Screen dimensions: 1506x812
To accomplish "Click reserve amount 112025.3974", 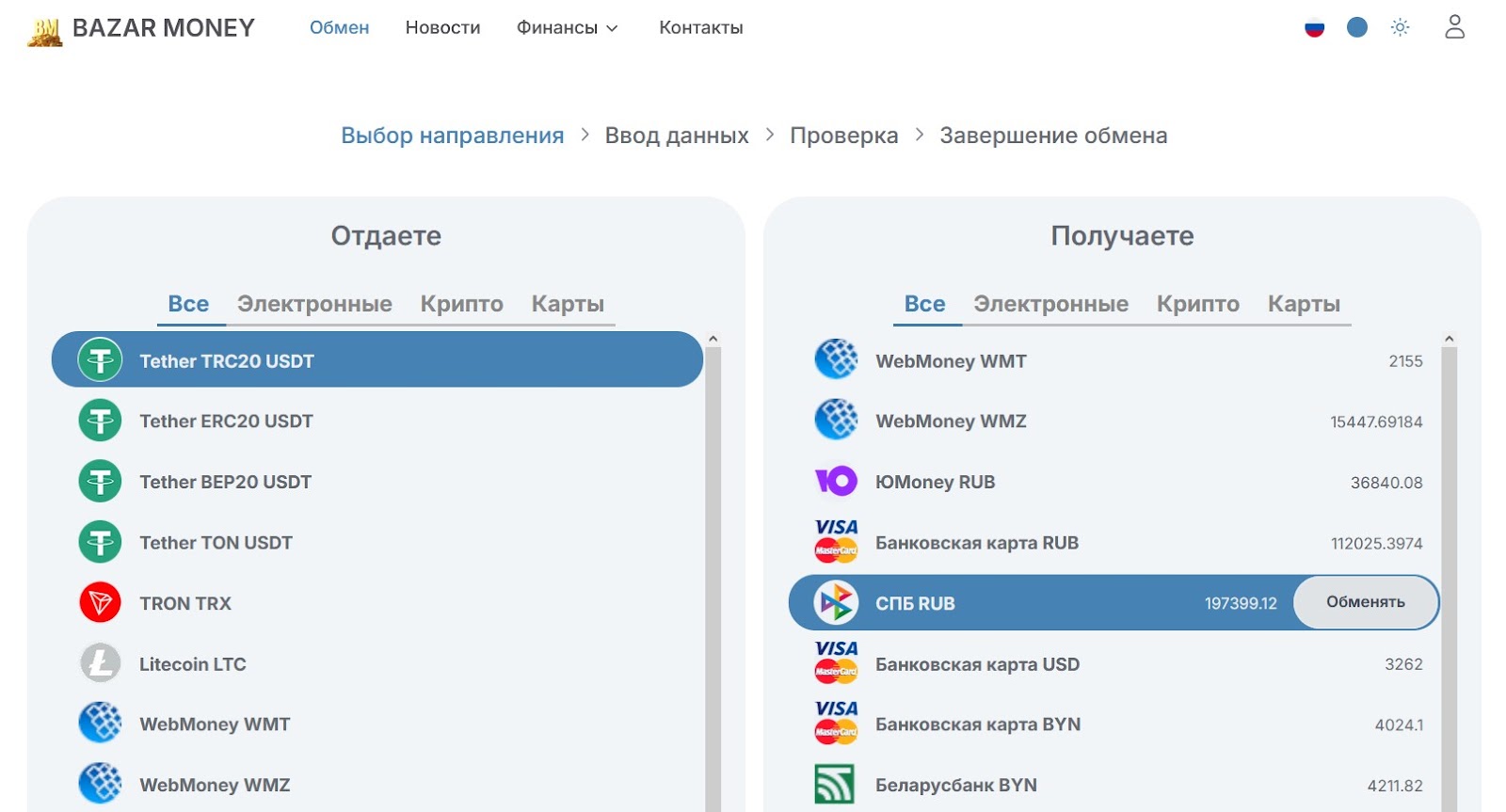I will pyautogui.click(x=1376, y=543).
